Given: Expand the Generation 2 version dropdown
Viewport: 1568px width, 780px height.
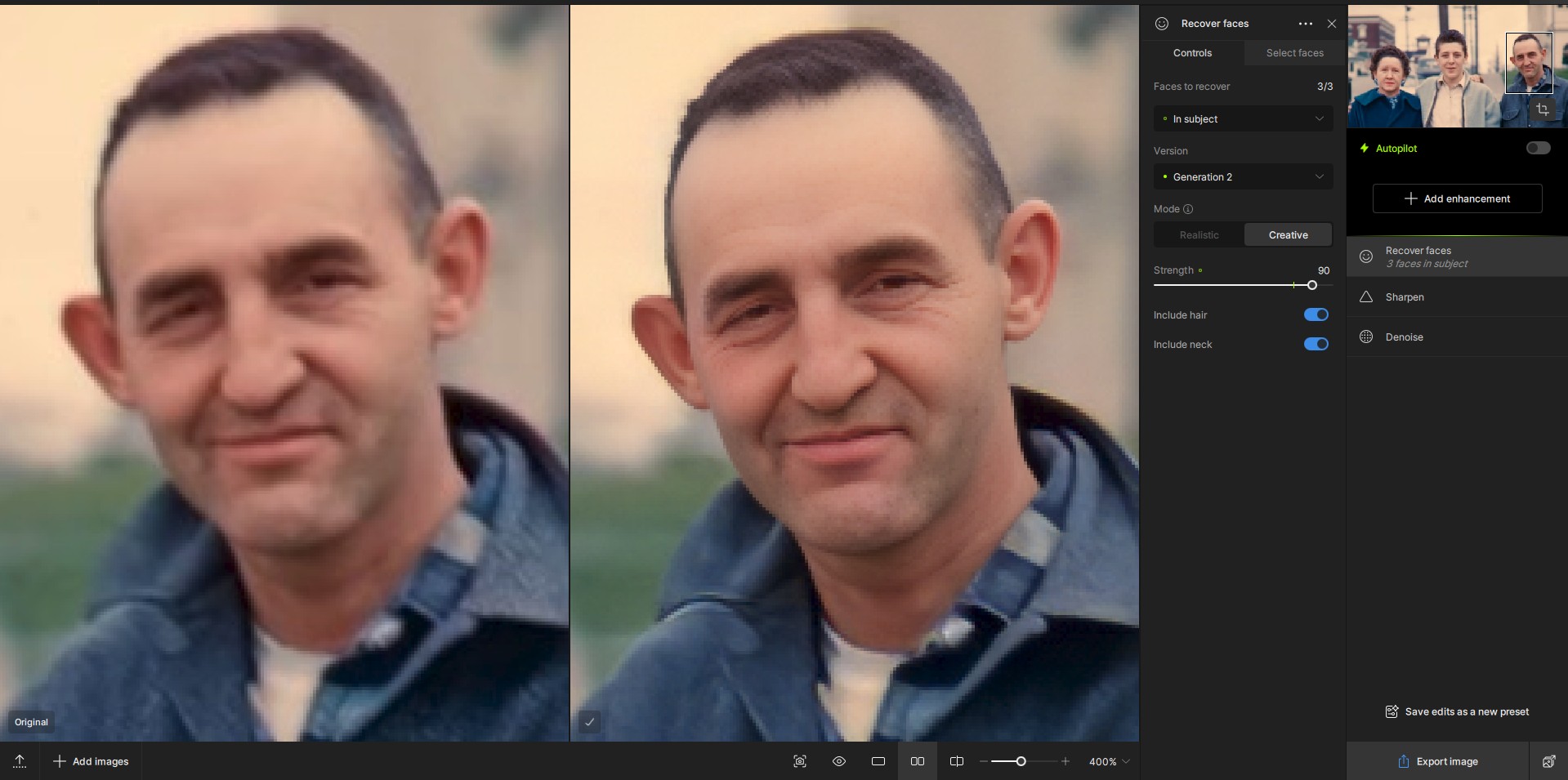Looking at the screenshot, I should [x=1243, y=177].
